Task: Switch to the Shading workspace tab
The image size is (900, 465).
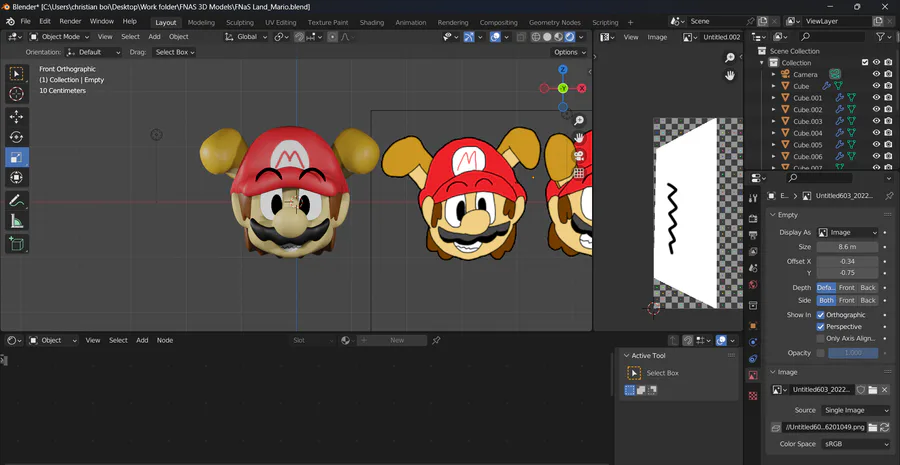Action: pos(372,22)
